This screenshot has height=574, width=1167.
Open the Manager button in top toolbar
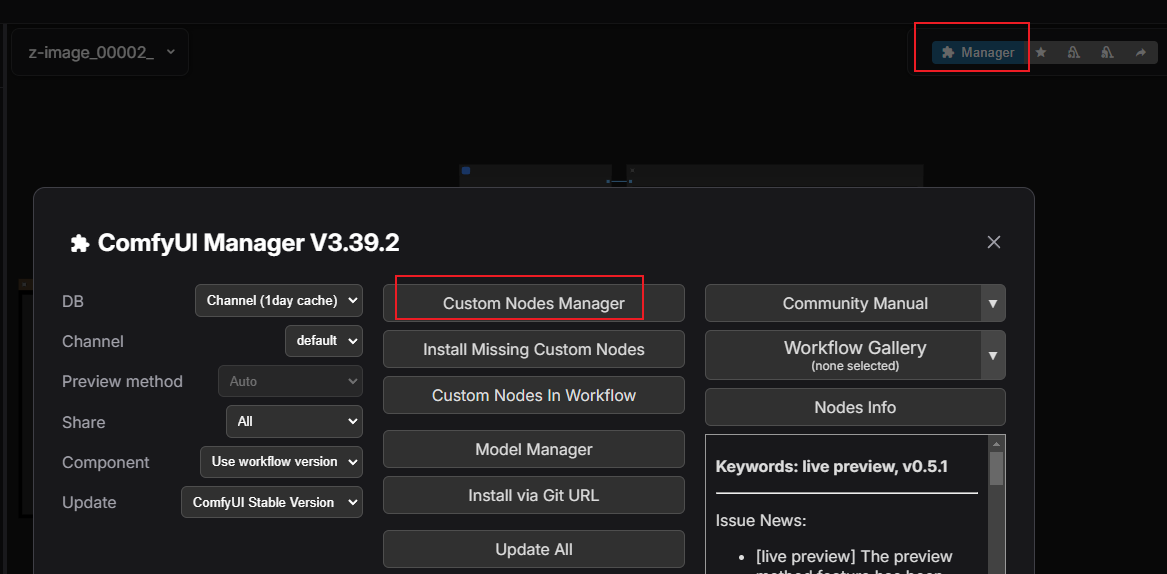coord(978,53)
